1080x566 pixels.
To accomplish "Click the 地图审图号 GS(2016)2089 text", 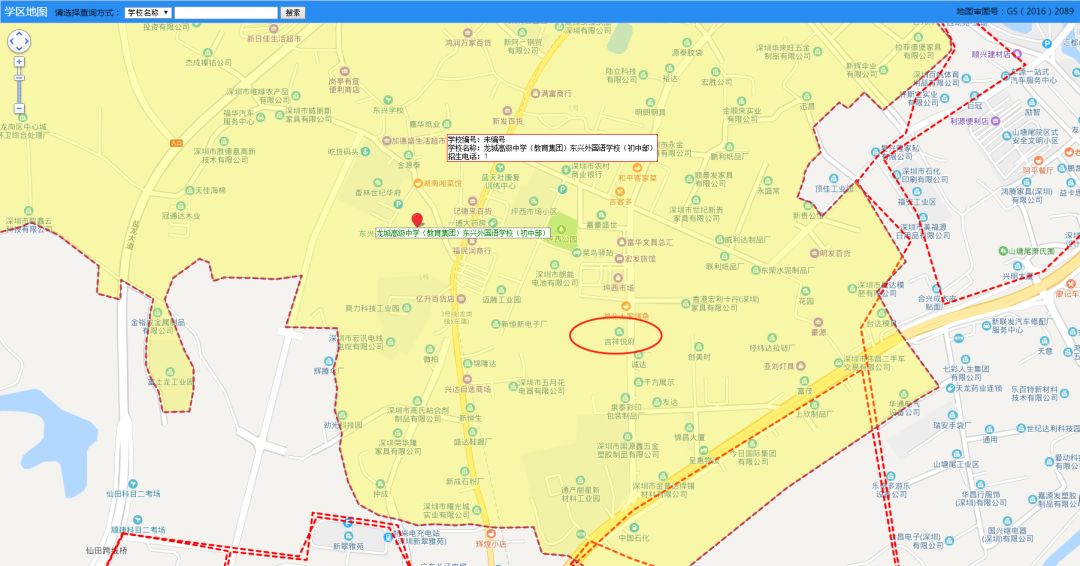I will point(1015,11).
